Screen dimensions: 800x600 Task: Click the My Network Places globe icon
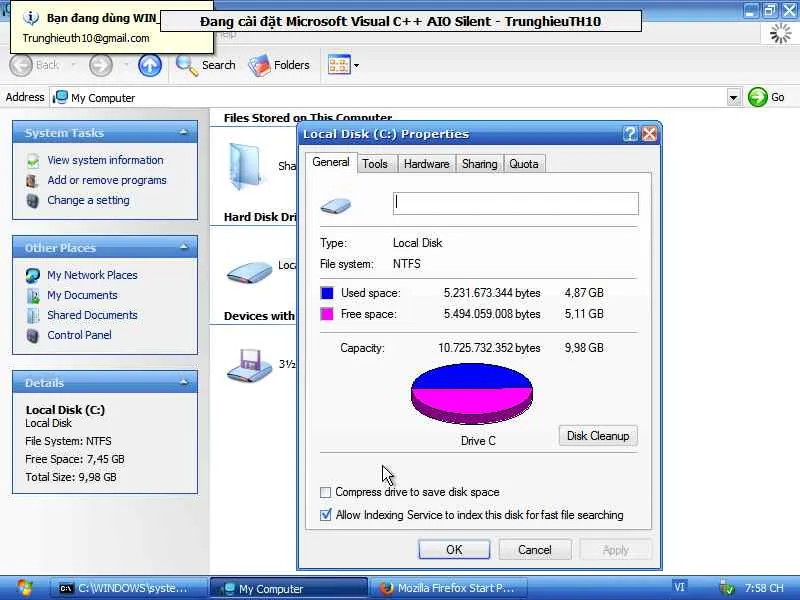33,276
